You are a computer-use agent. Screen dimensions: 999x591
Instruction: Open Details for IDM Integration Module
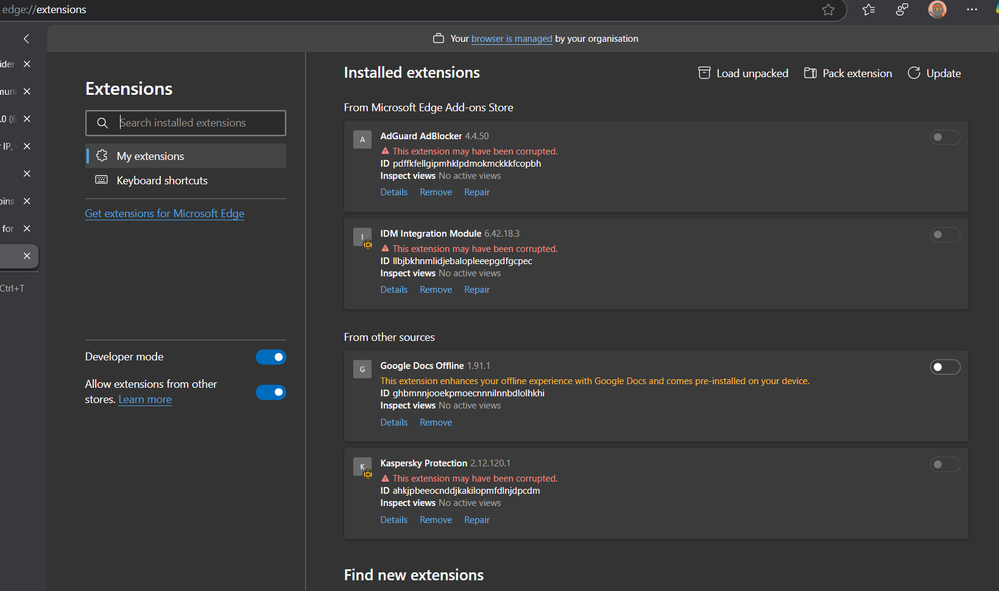[x=394, y=289]
